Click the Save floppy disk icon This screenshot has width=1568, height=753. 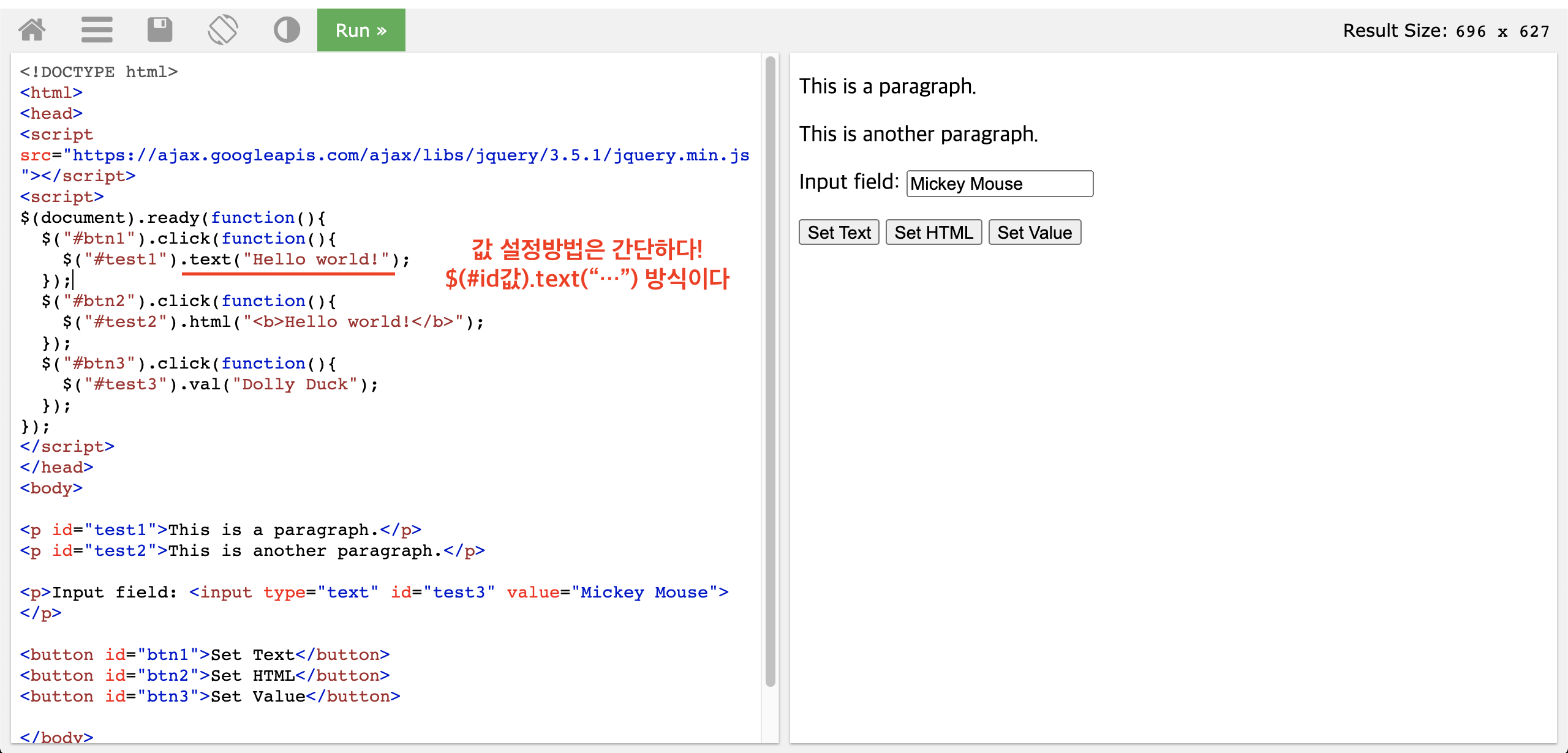click(x=160, y=29)
